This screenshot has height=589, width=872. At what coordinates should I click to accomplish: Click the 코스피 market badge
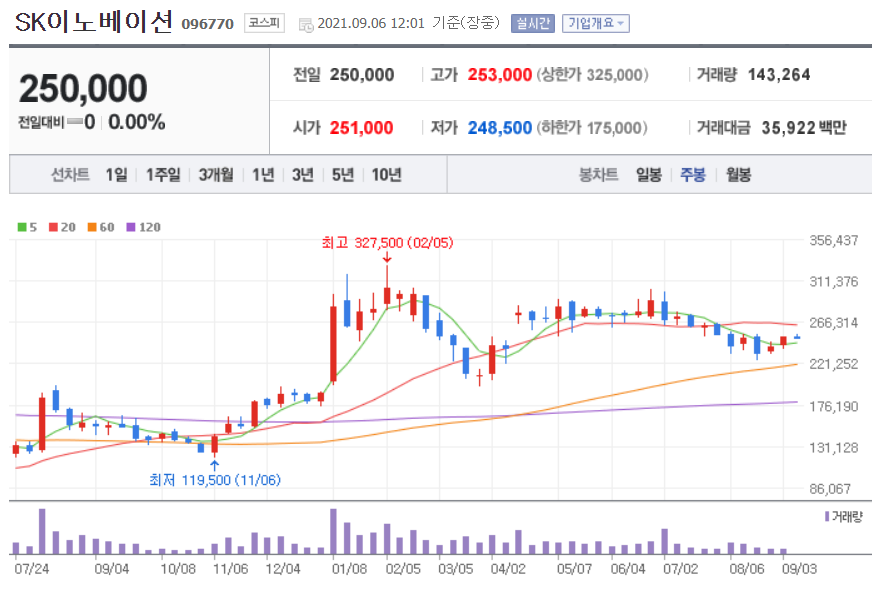coord(264,23)
